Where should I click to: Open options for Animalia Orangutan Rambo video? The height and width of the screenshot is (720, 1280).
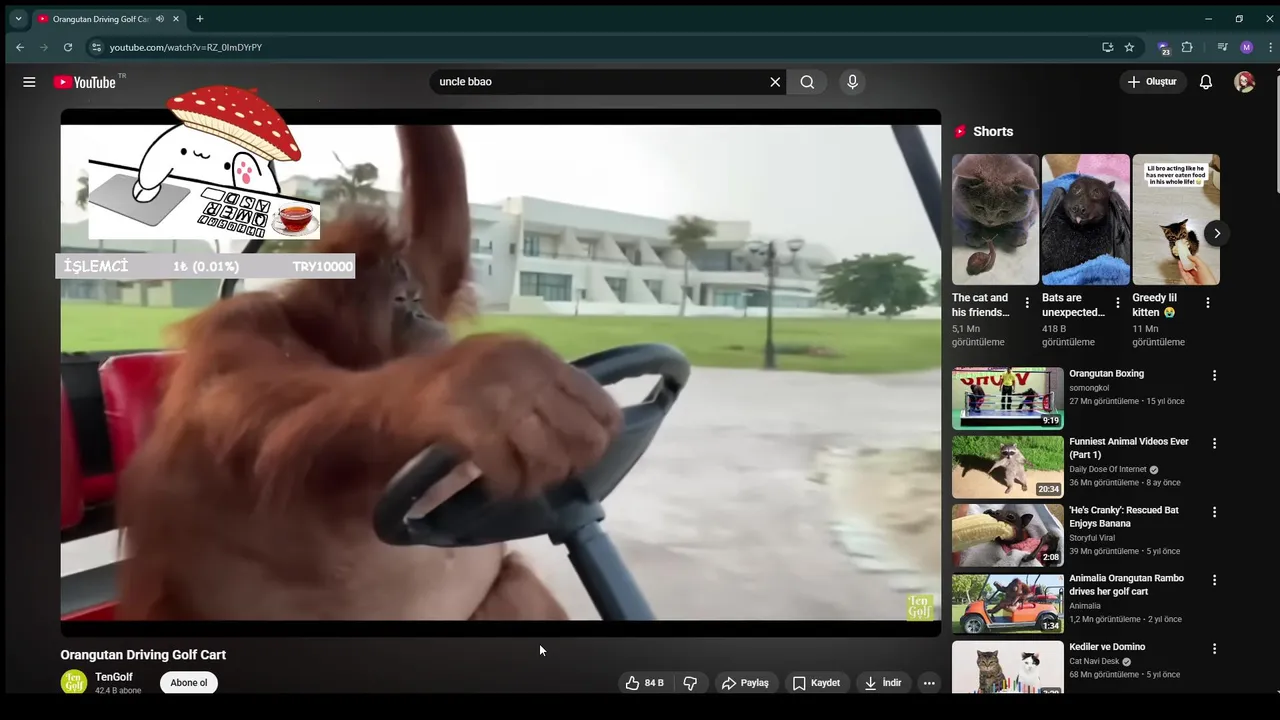[1215, 580]
